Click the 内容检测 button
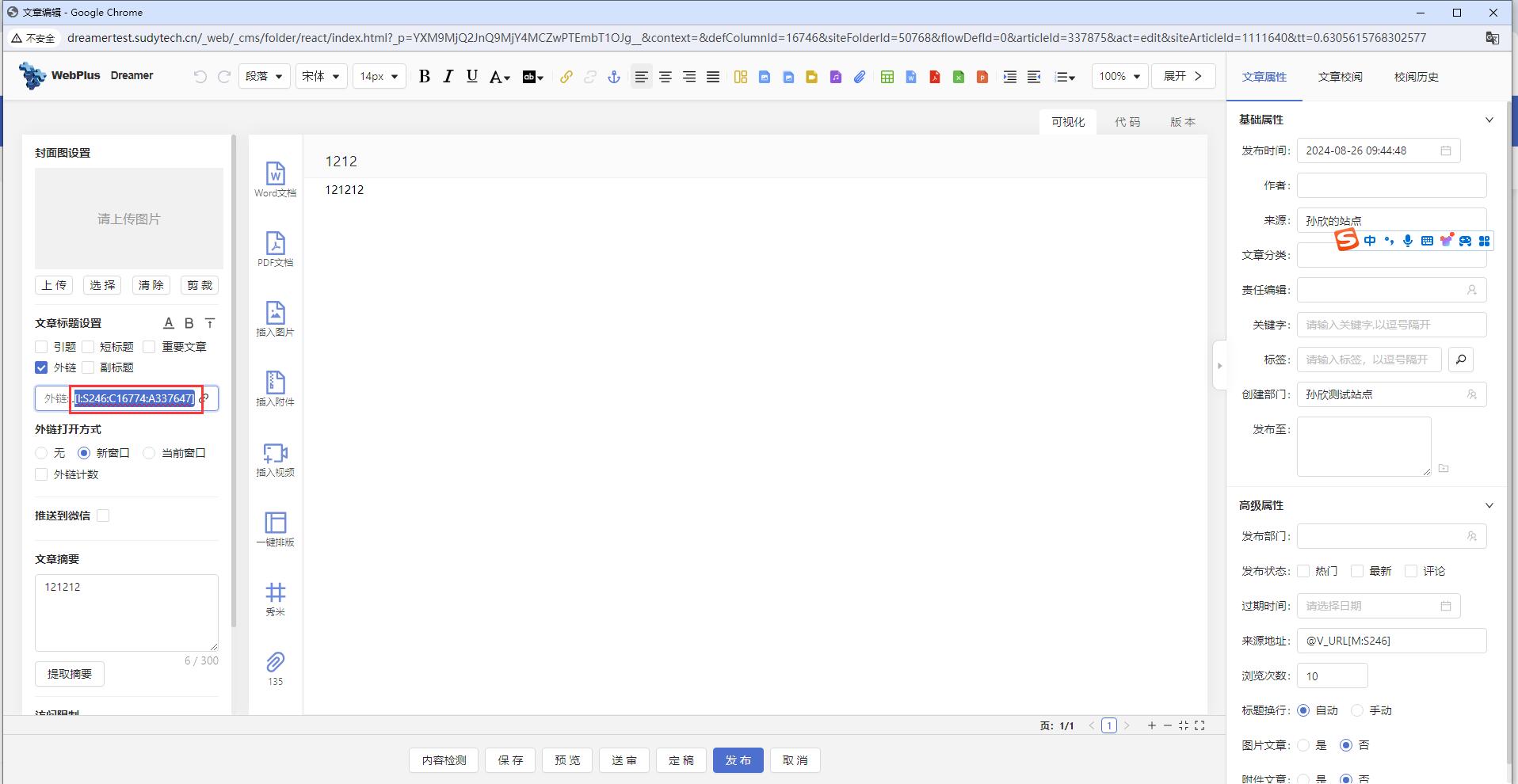 444,760
